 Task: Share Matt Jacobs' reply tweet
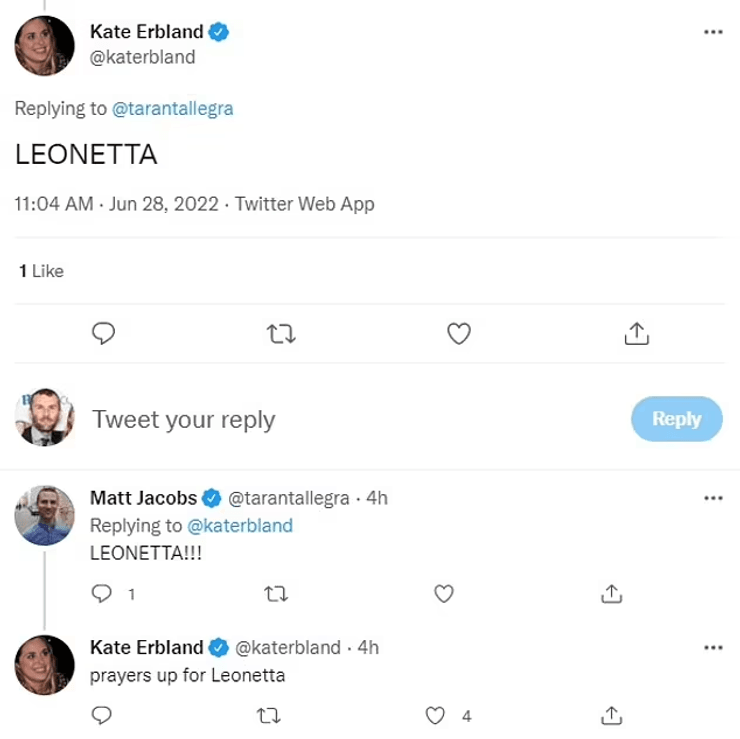tap(611, 594)
